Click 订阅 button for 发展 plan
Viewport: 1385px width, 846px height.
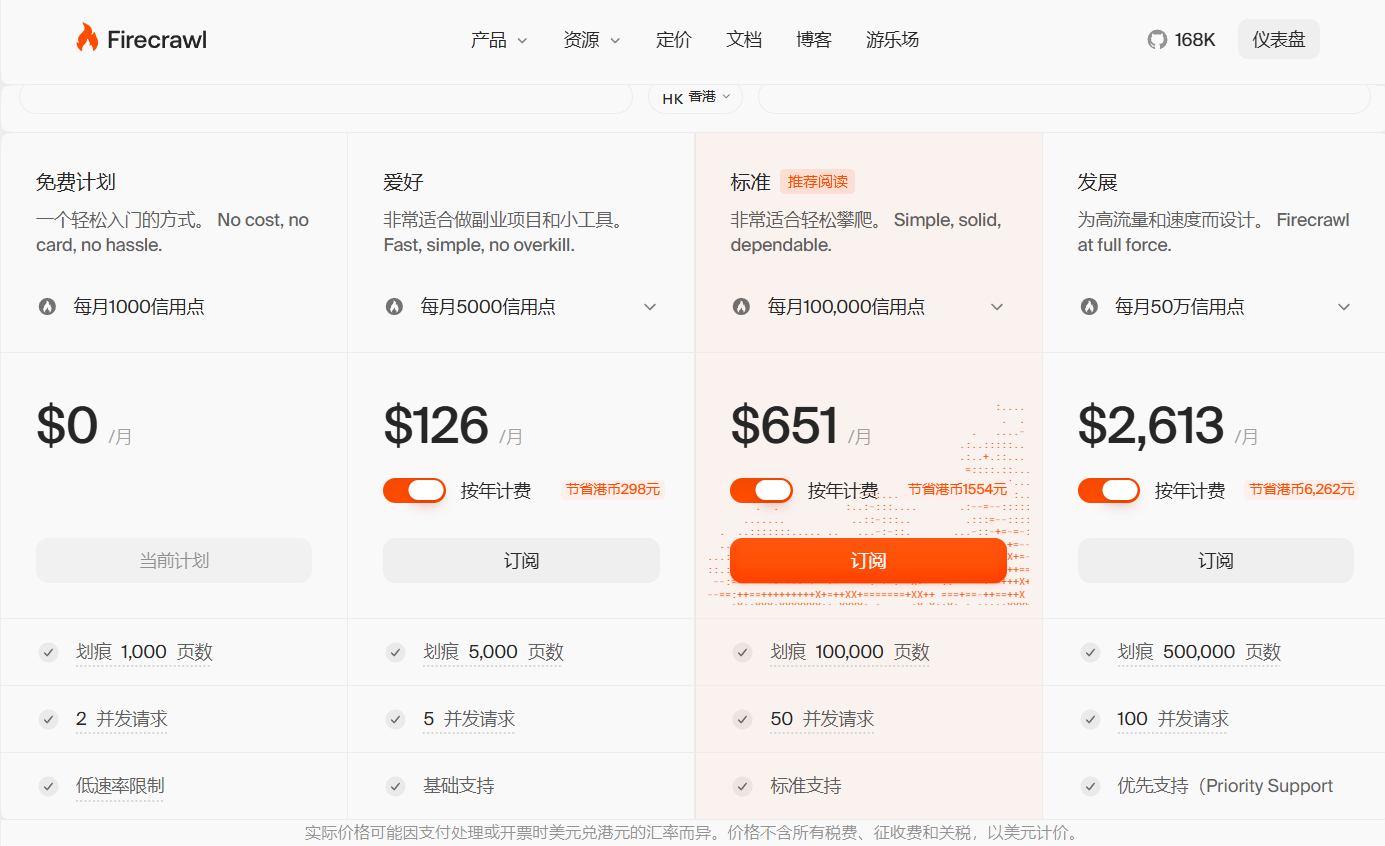[x=1216, y=560]
